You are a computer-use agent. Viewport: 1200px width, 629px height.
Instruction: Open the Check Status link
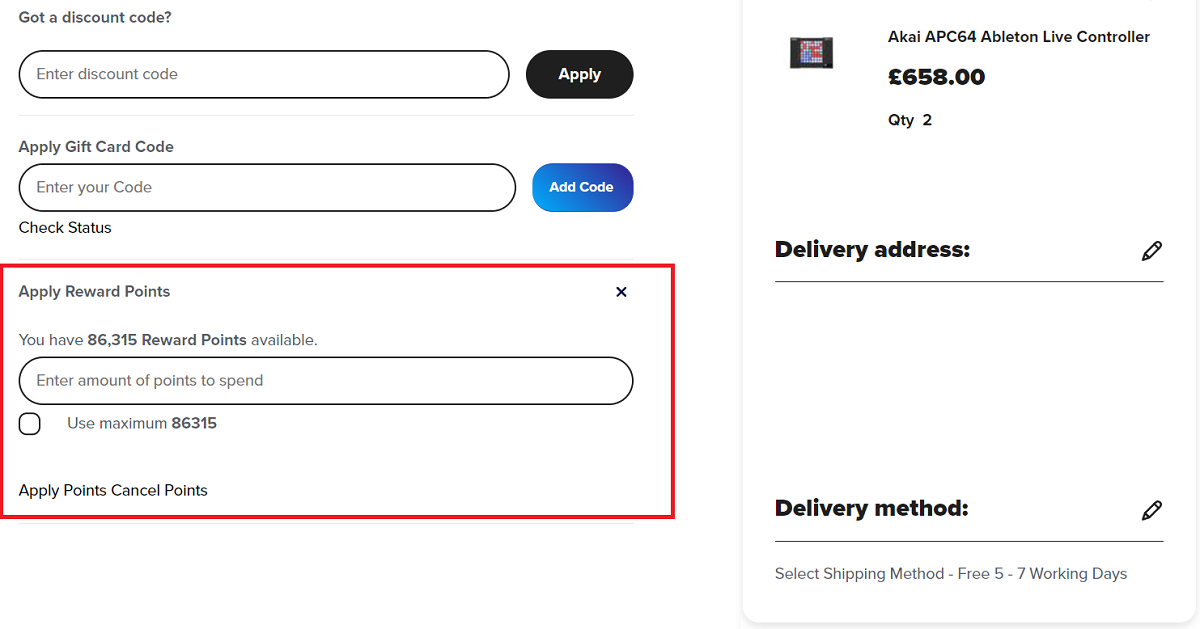point(65,228)
